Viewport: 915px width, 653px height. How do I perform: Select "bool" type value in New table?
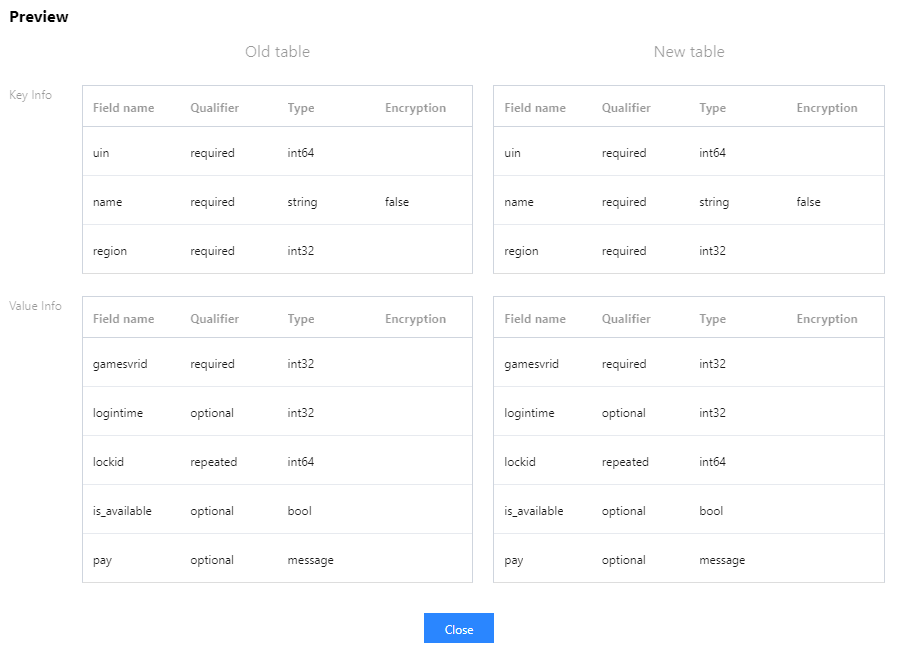click(x=711, y=511)
